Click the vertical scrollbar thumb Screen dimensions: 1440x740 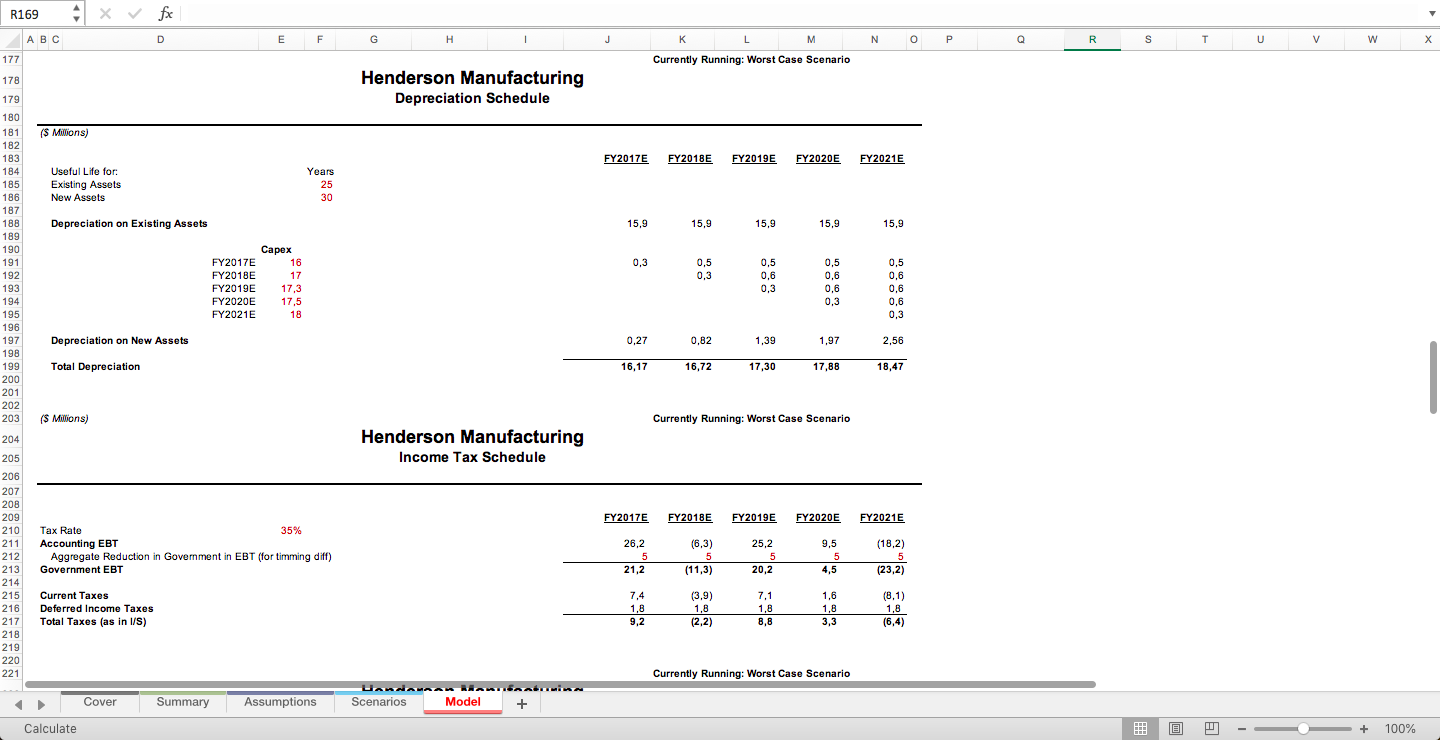[1432, 378]
